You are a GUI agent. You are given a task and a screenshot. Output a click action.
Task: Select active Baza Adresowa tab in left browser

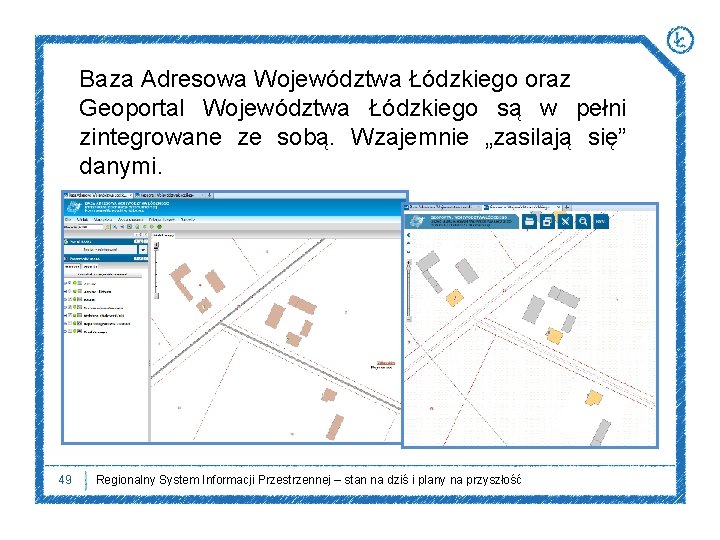click(x=98, y=195)
